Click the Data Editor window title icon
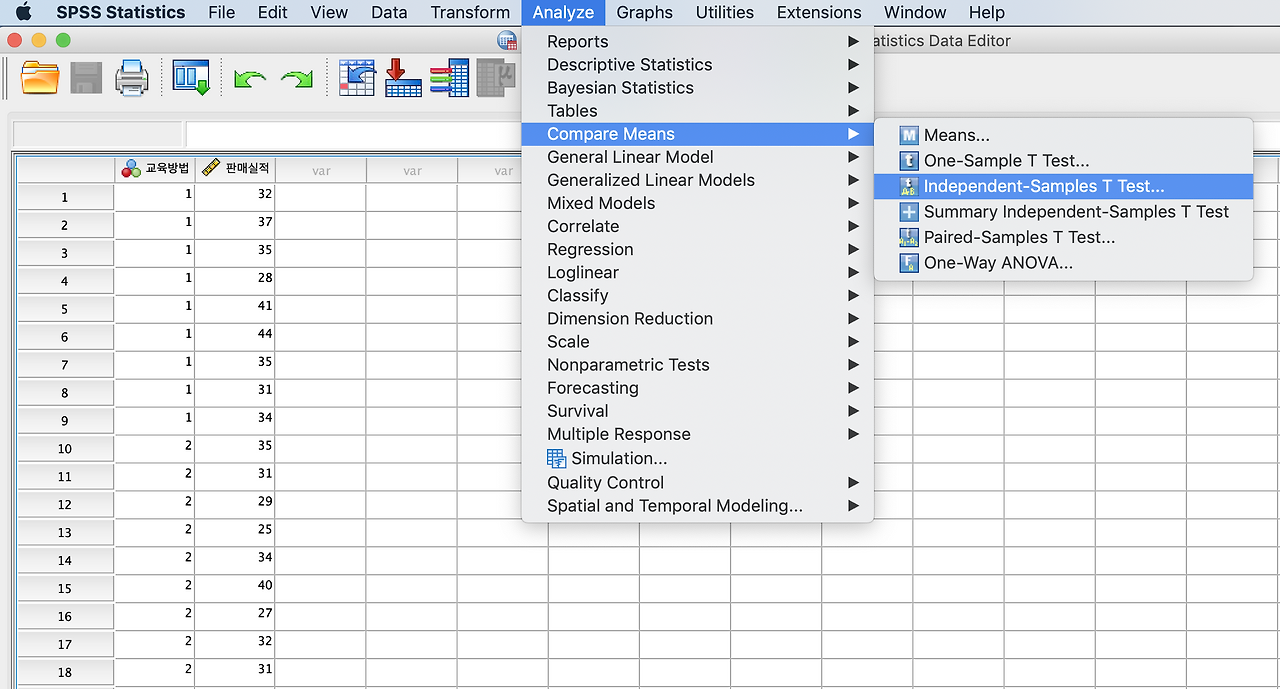This screenshot has width=1280, height=689. 507,41
